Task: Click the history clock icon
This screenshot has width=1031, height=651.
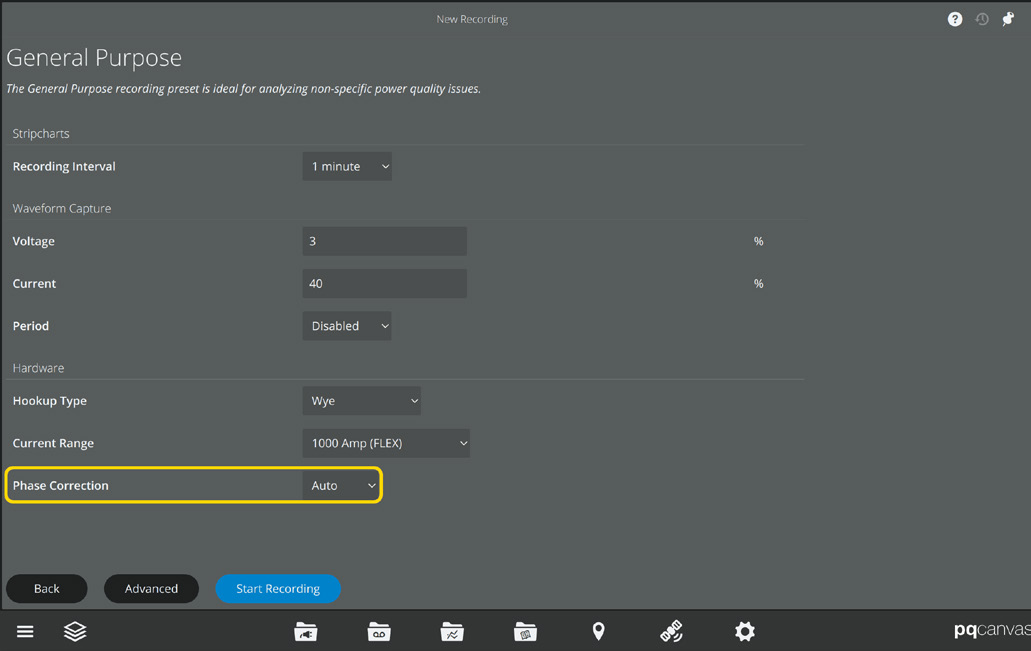Action: coord(982,19)
